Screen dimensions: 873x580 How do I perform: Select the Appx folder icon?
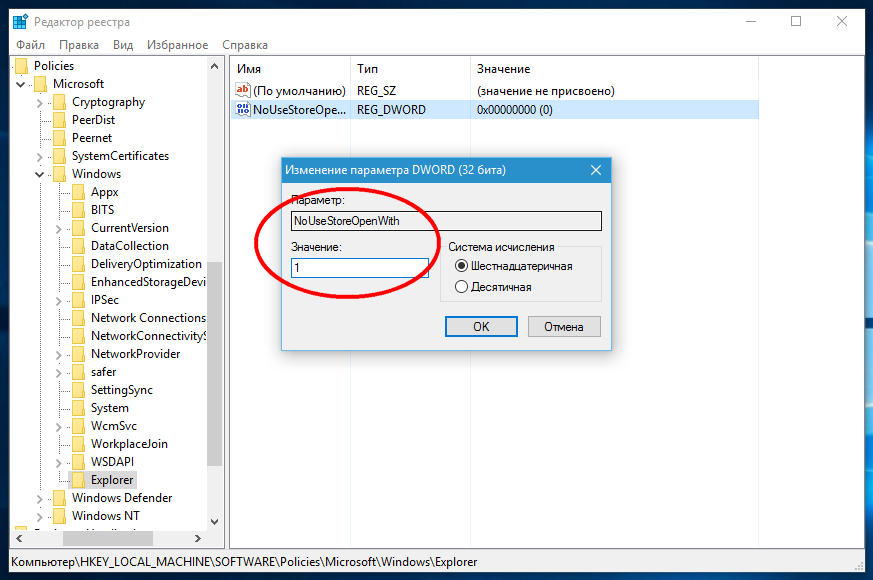pos(79,192)
